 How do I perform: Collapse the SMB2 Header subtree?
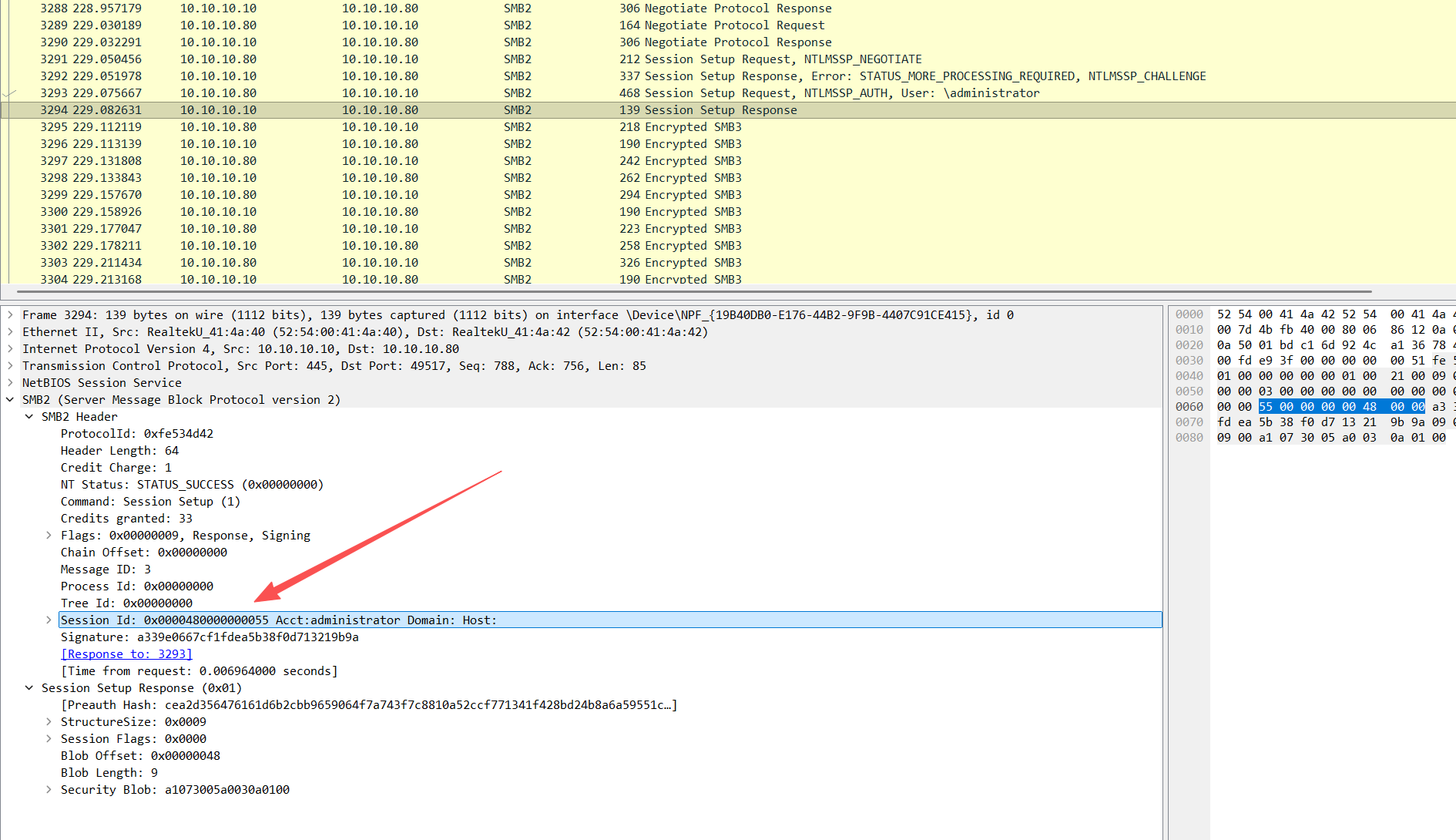[x=29, y=417]
